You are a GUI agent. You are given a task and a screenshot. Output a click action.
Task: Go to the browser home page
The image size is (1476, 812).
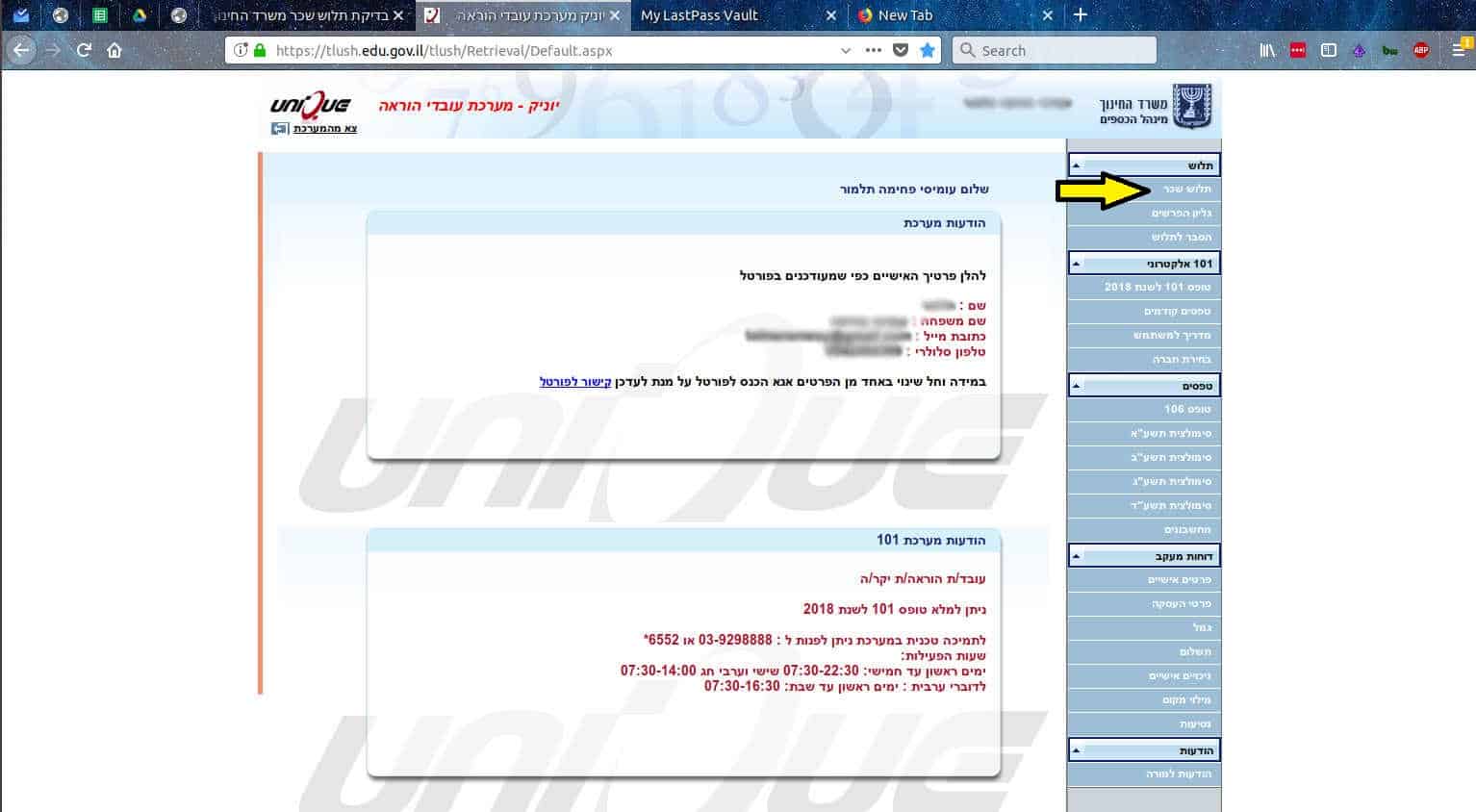115,50
